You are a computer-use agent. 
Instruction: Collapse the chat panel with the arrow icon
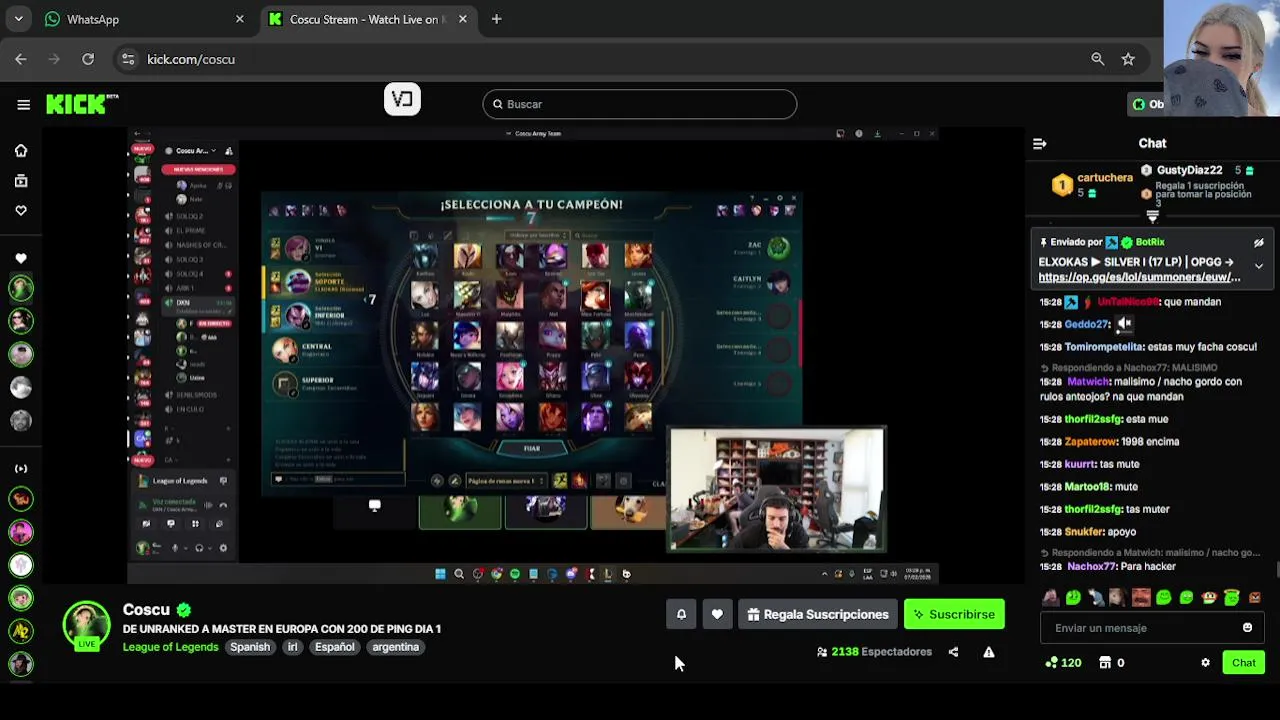pyautogui.click(x=1040, y=143)
